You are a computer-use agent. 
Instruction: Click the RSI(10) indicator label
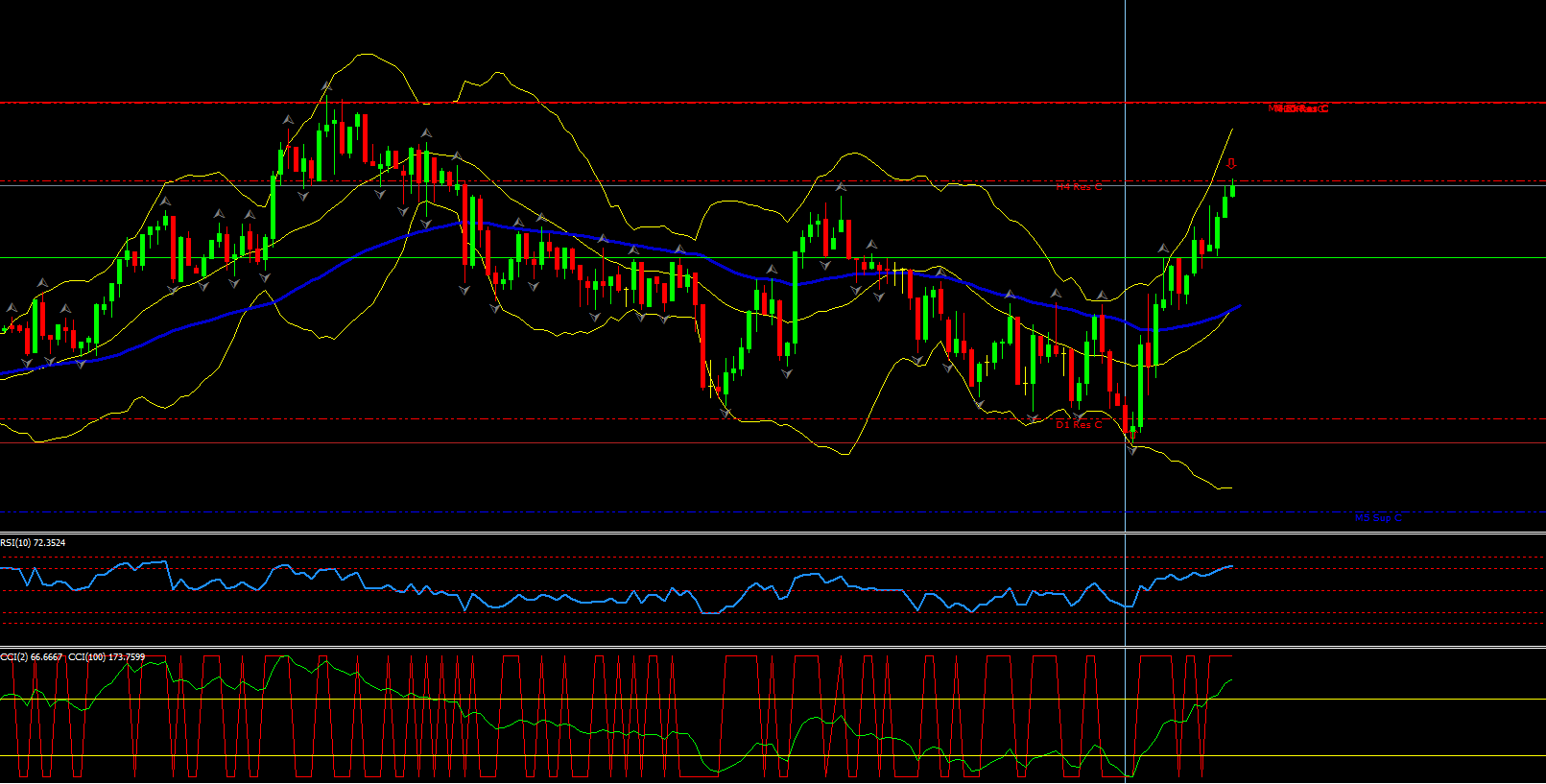pos(34,543)
